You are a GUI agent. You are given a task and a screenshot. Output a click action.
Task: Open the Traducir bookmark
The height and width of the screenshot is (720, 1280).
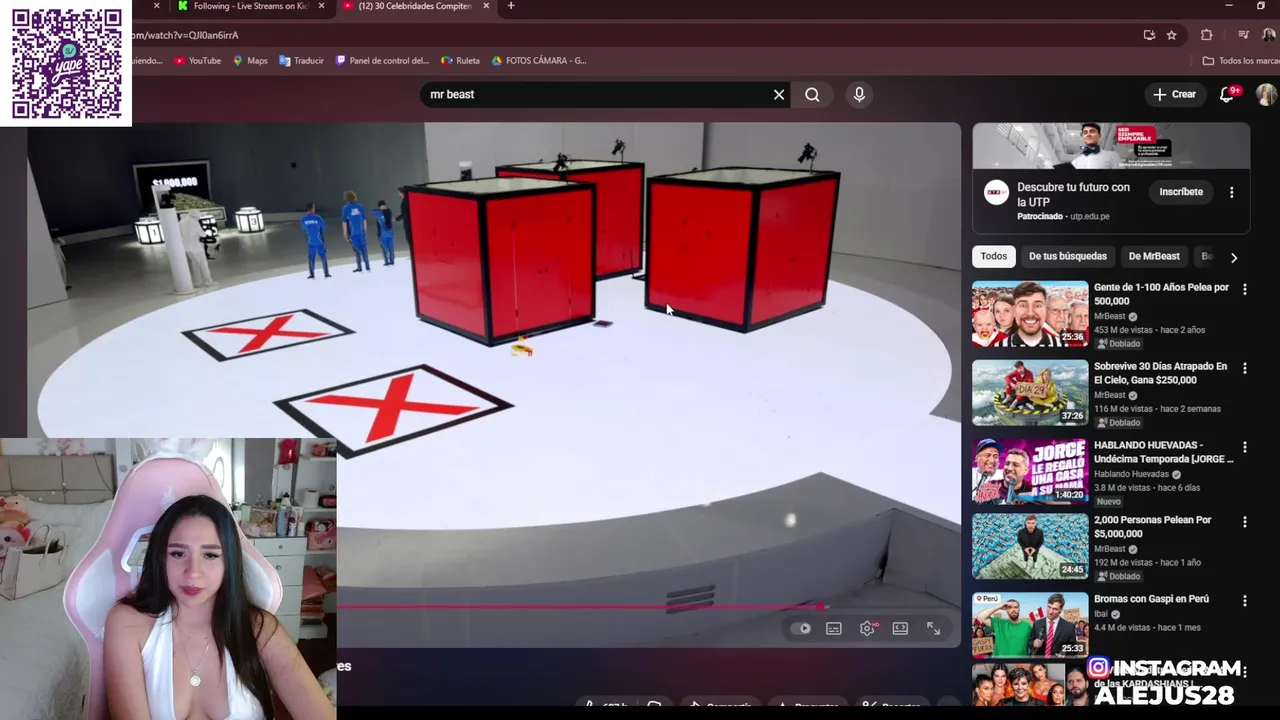(302, 60)
